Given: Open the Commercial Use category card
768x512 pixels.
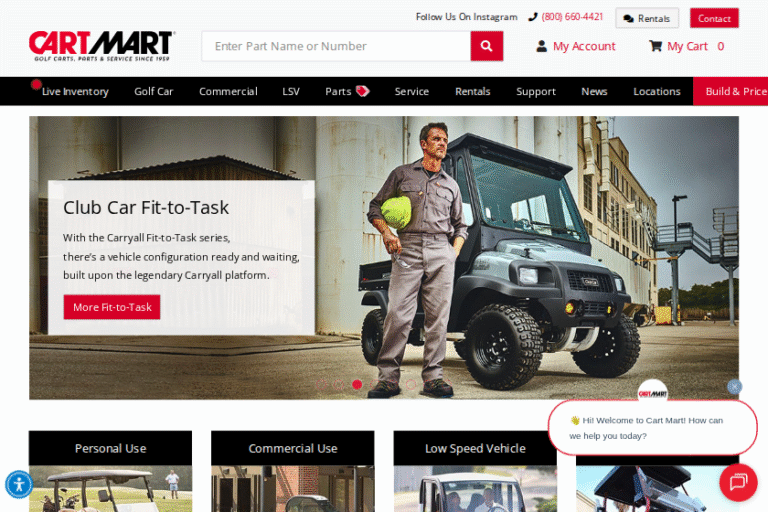Looking at the screenshot, I should click(x=292, y=448).
